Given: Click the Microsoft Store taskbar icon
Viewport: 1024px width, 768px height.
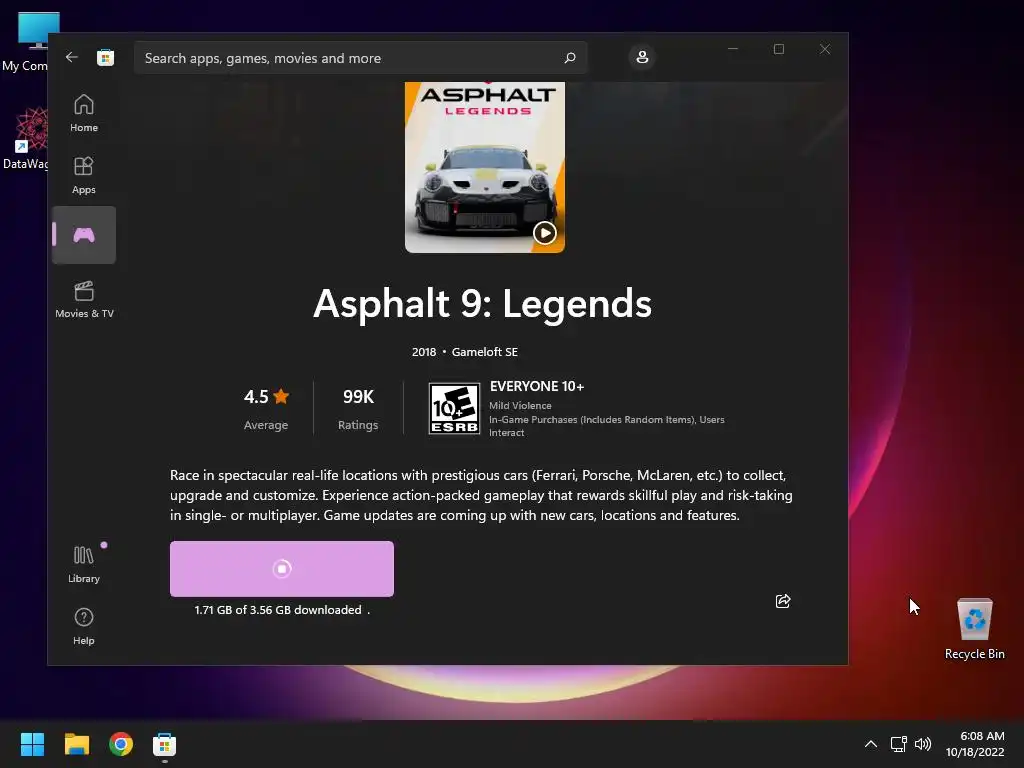Looking at the screenshot, I should pyautogui.click(x=165, y=744).
